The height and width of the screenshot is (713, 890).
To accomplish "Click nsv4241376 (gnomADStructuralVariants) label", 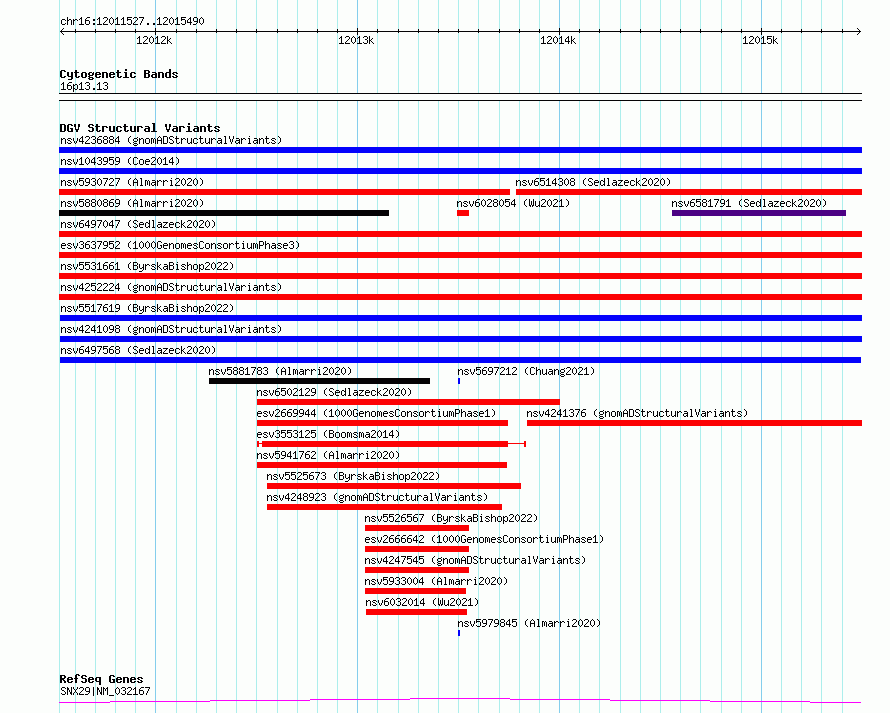I will 637,413.
